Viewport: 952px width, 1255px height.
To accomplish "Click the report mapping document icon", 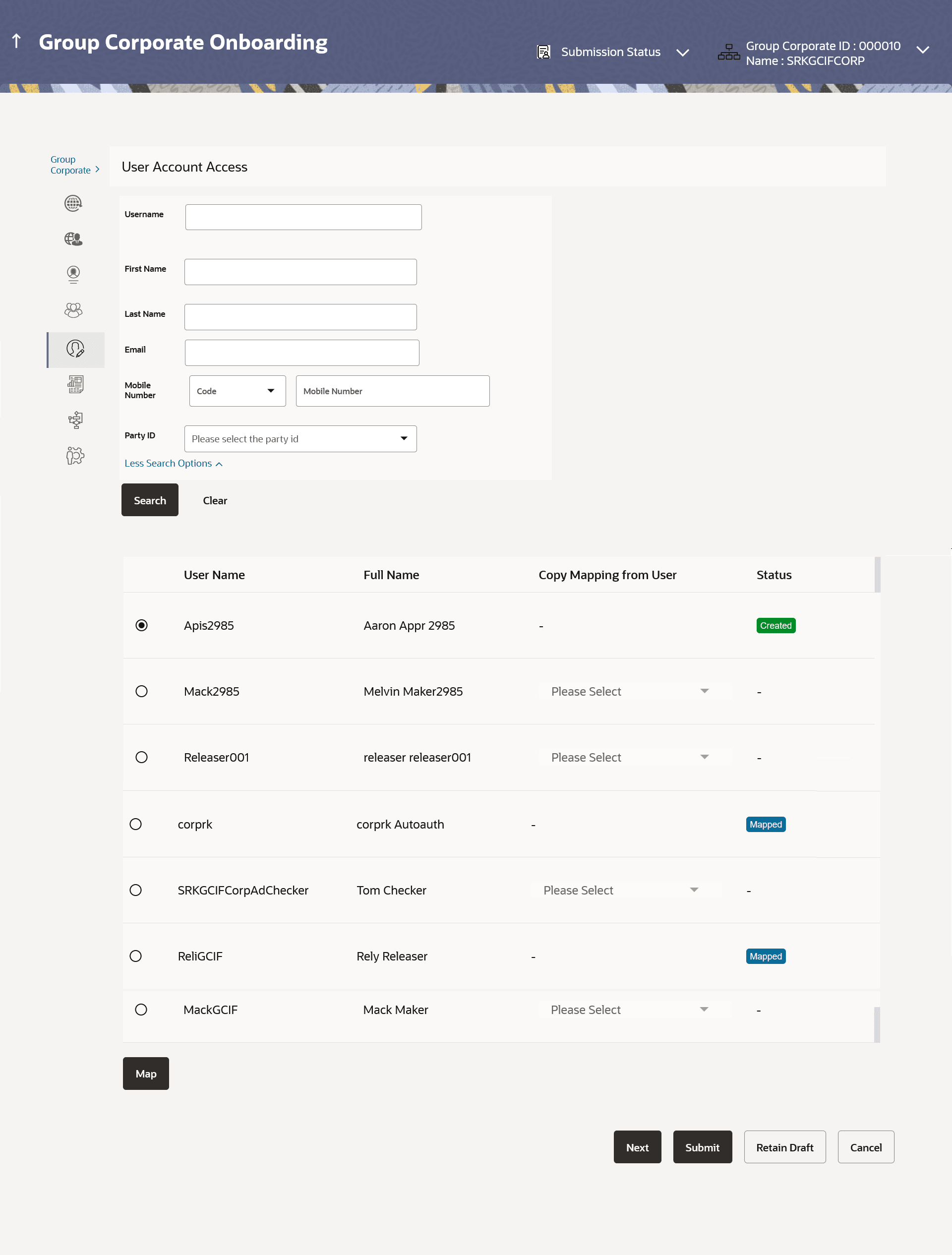I will coord(75,385).
